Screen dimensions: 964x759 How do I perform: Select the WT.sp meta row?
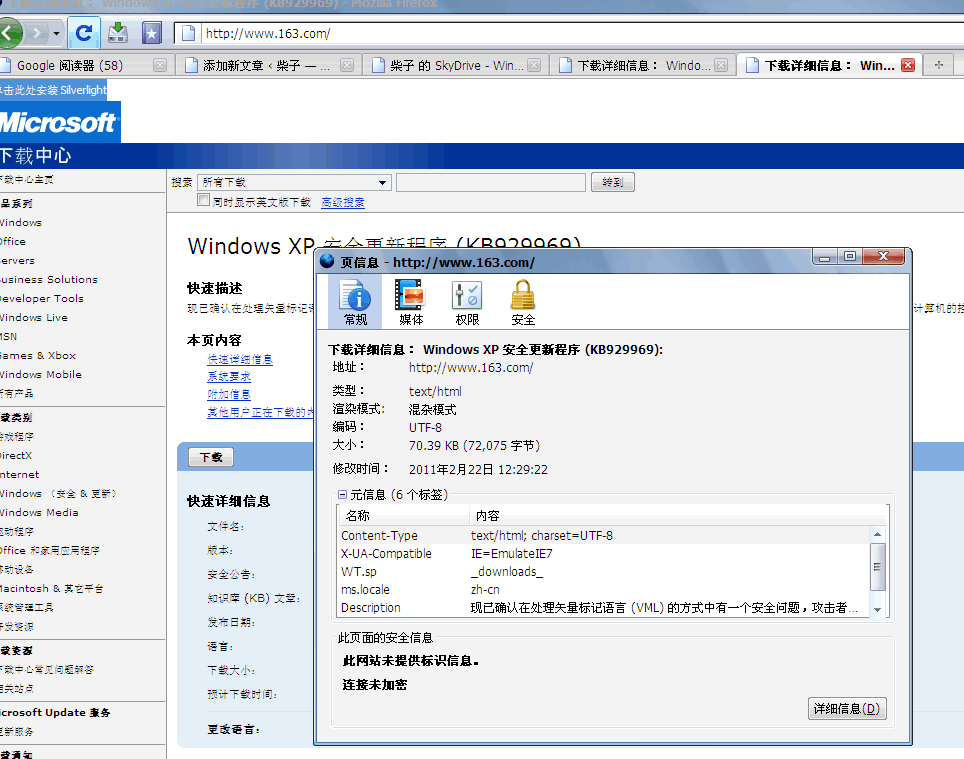(604, 572)
